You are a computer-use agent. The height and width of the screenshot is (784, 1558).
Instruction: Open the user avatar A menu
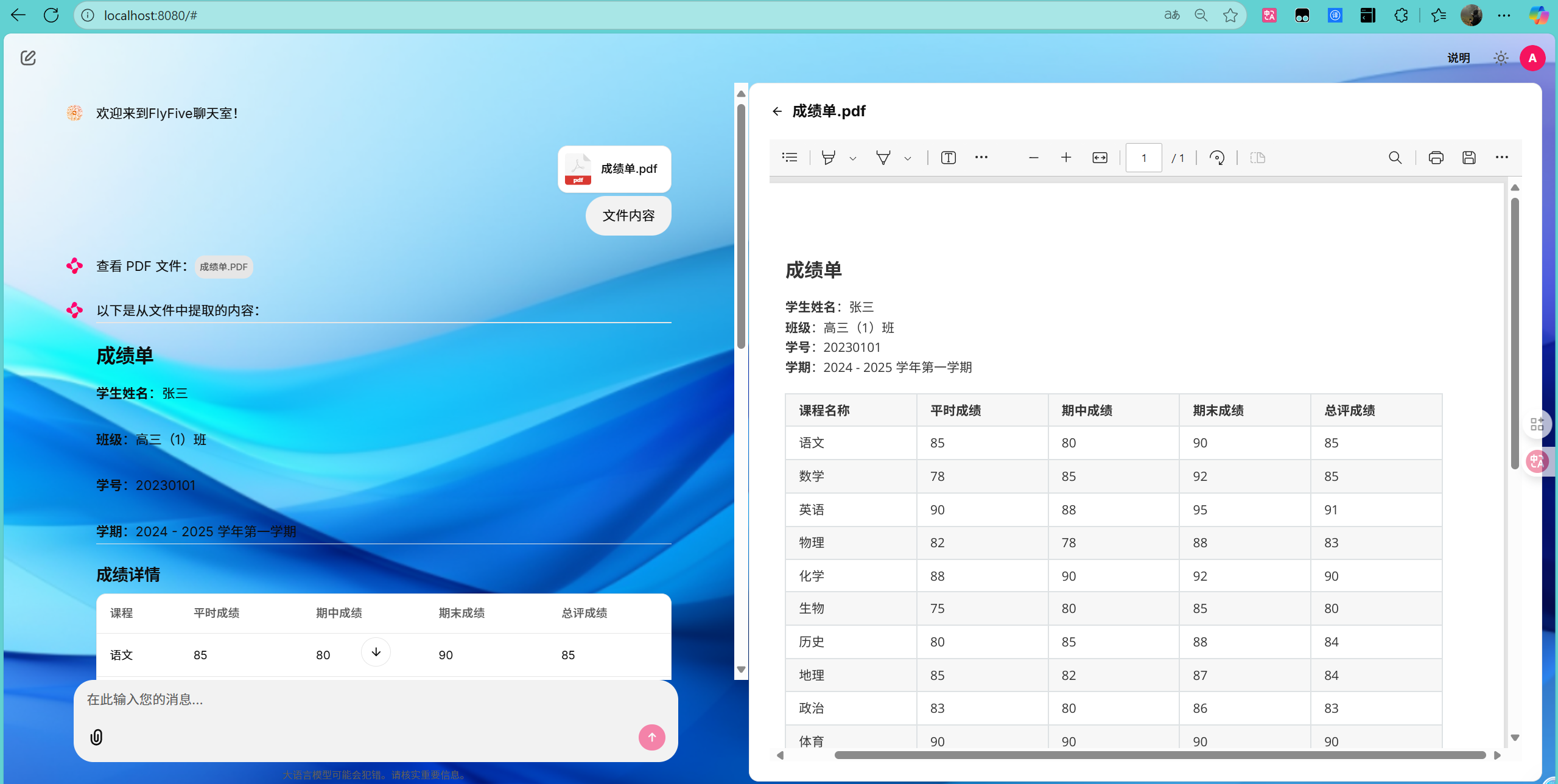click(1532, 58)
